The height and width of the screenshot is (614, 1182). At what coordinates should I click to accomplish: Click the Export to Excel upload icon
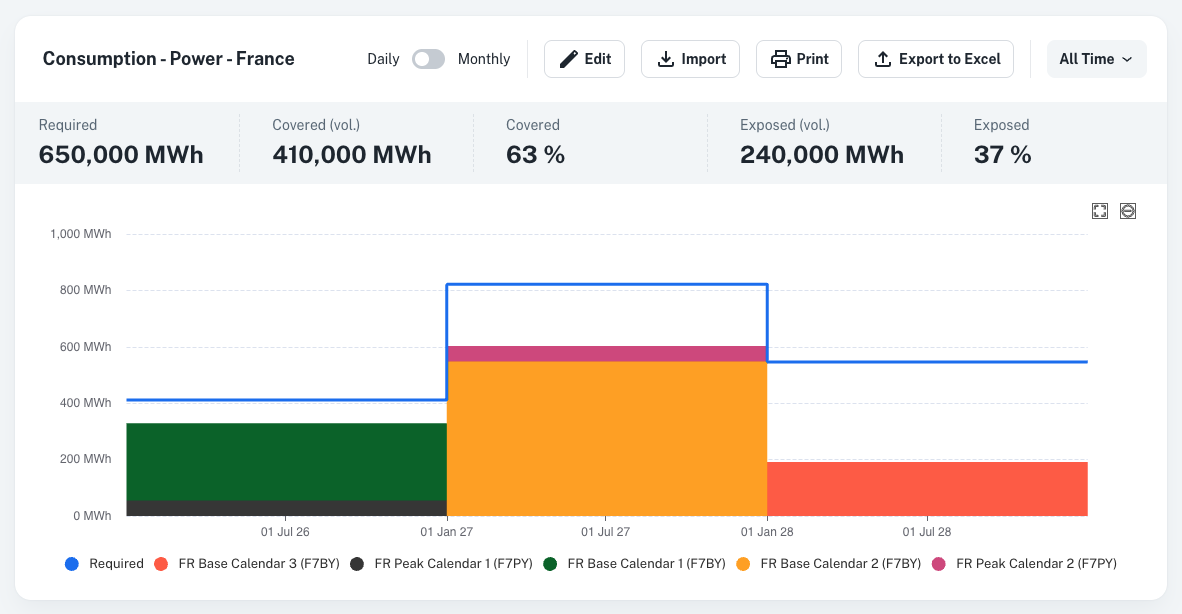tap(882, 59)
